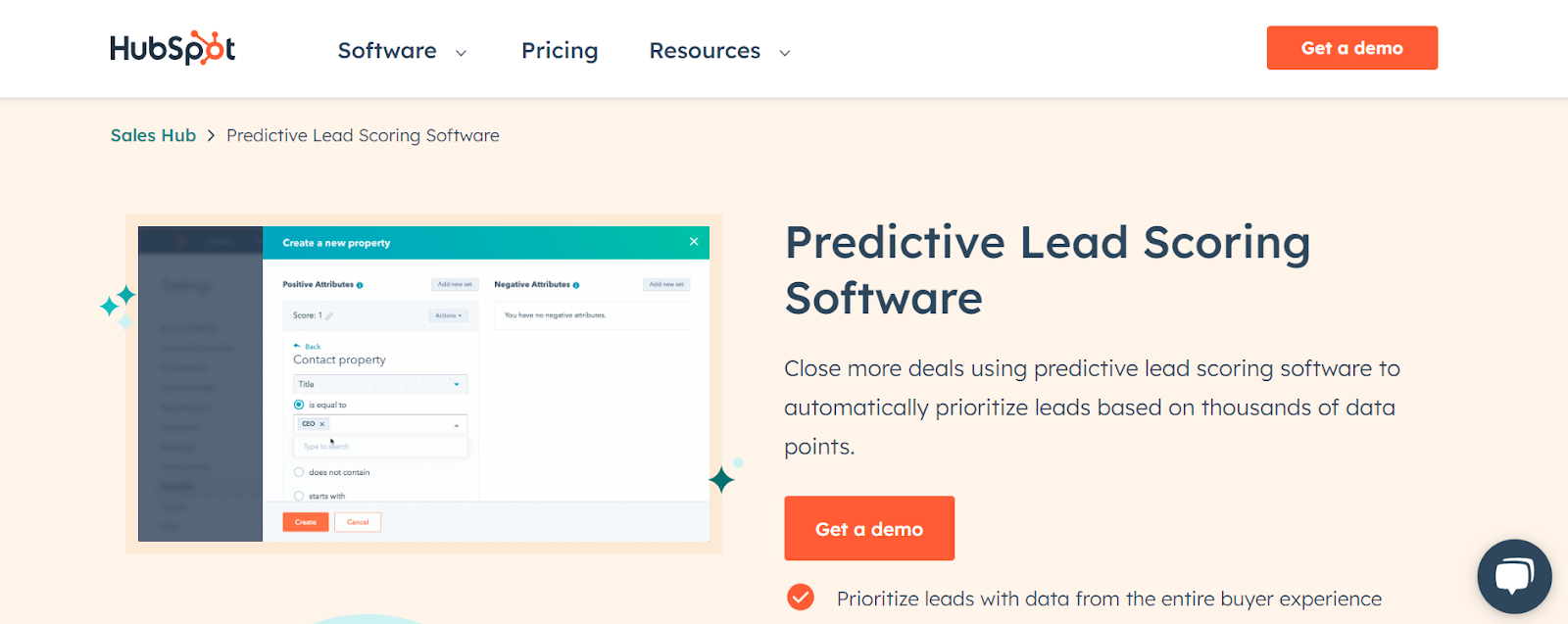This screenshot has width=1568, height=624.
Task: Open the Actions dropdown in the score set
Action: pyautogui.click(x=448, y=315)
